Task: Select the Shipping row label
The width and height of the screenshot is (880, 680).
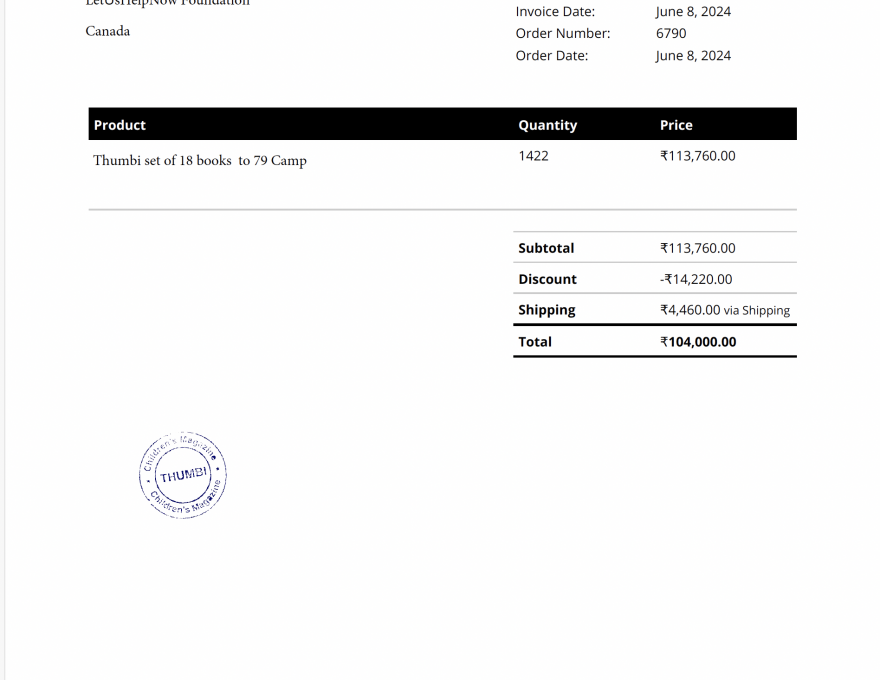Action: coord(547,310)
